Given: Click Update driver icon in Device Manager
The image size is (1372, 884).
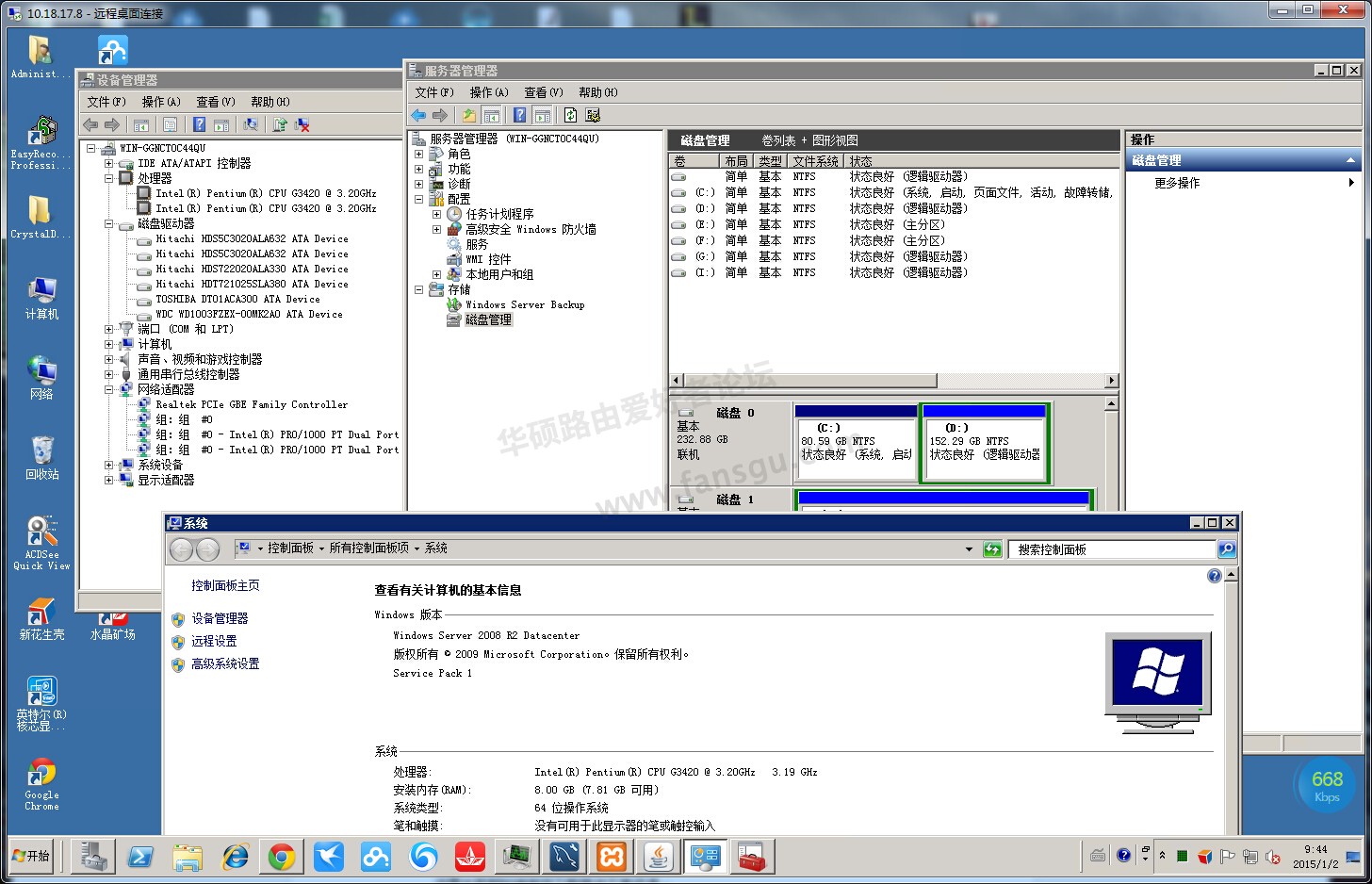Looking at the screenshot, I should [x=280, y=124].
